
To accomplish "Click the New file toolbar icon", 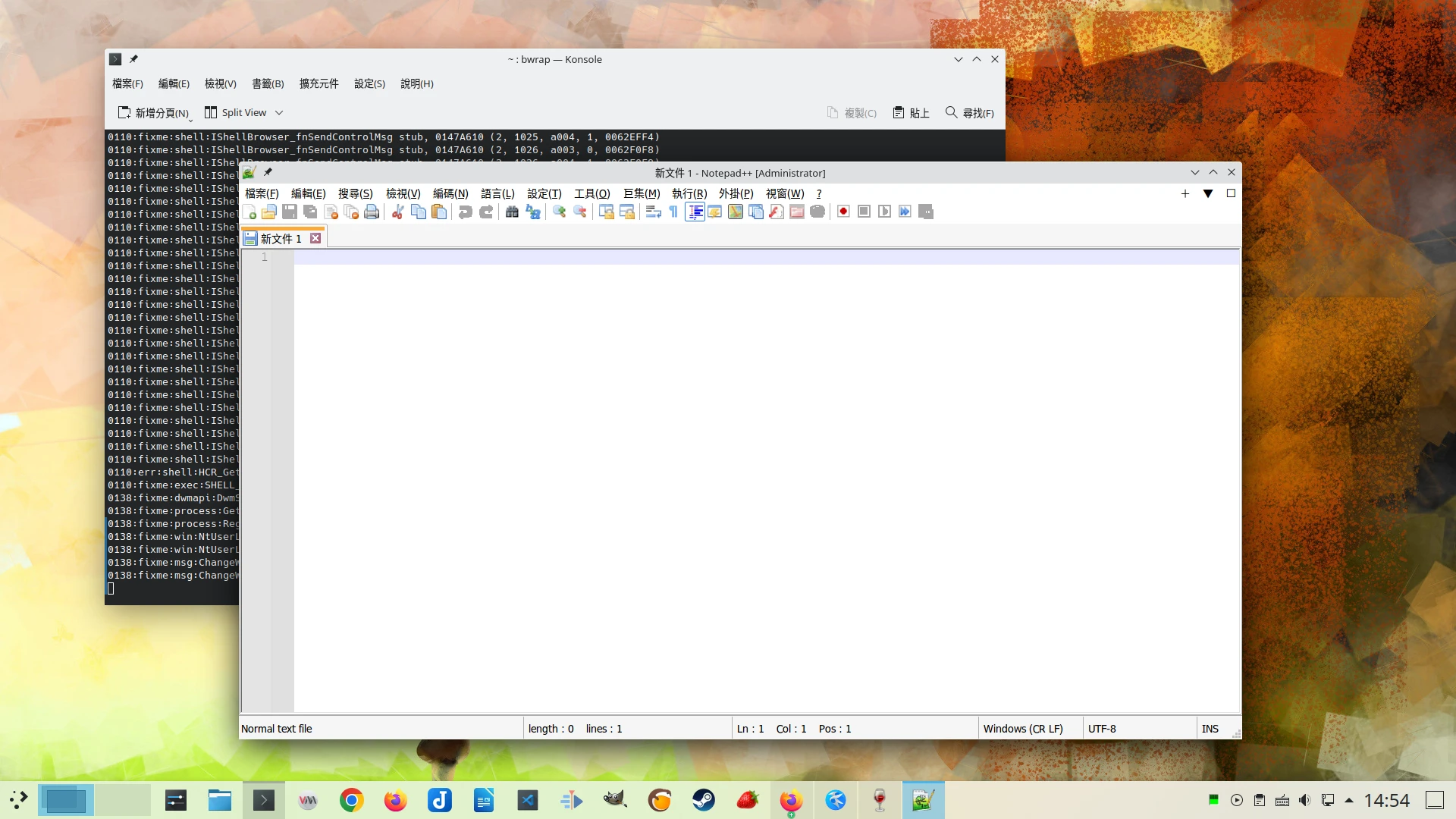I will tap(249, 212).
